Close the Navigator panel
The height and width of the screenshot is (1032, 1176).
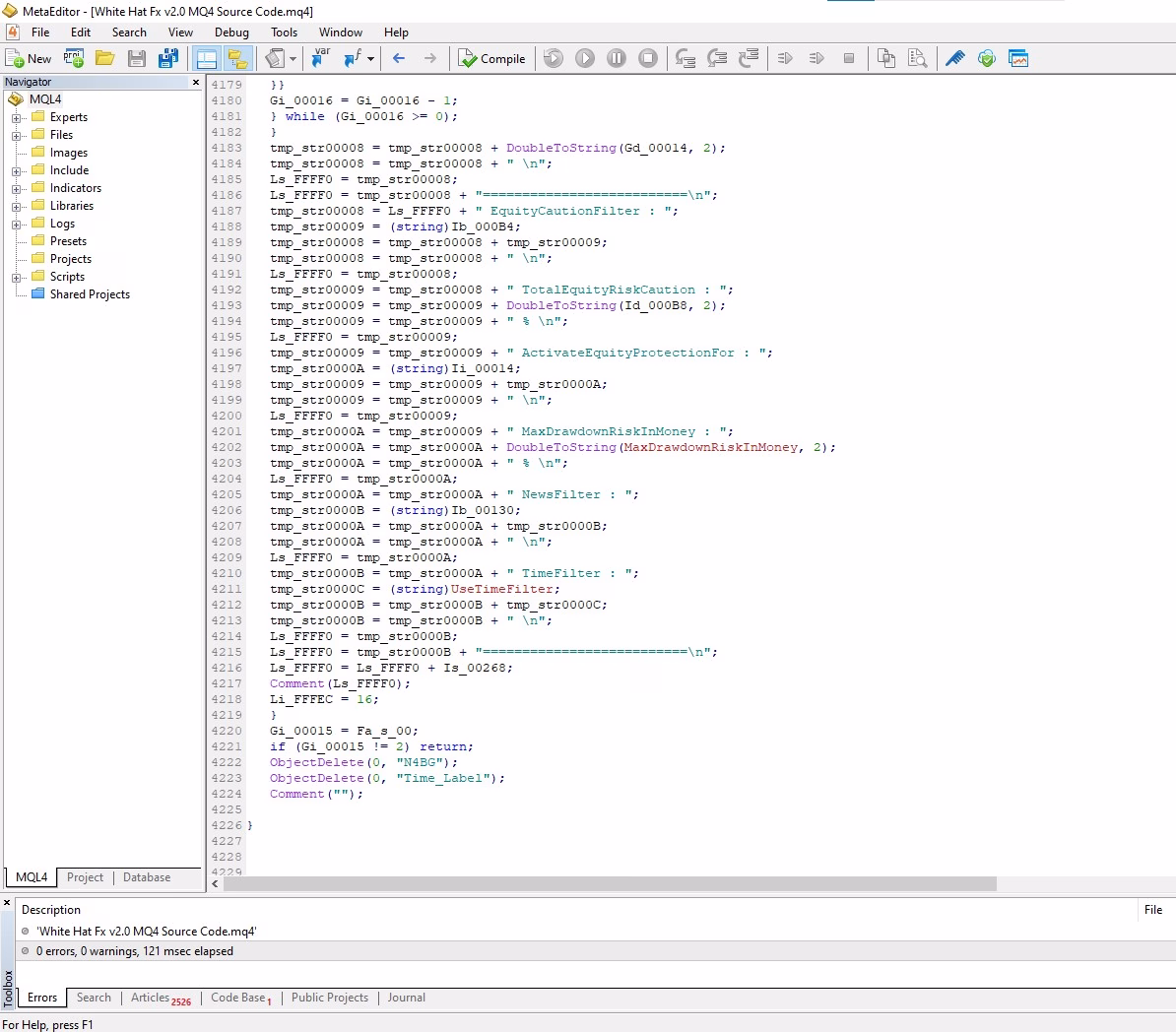[x=195, y=83]
